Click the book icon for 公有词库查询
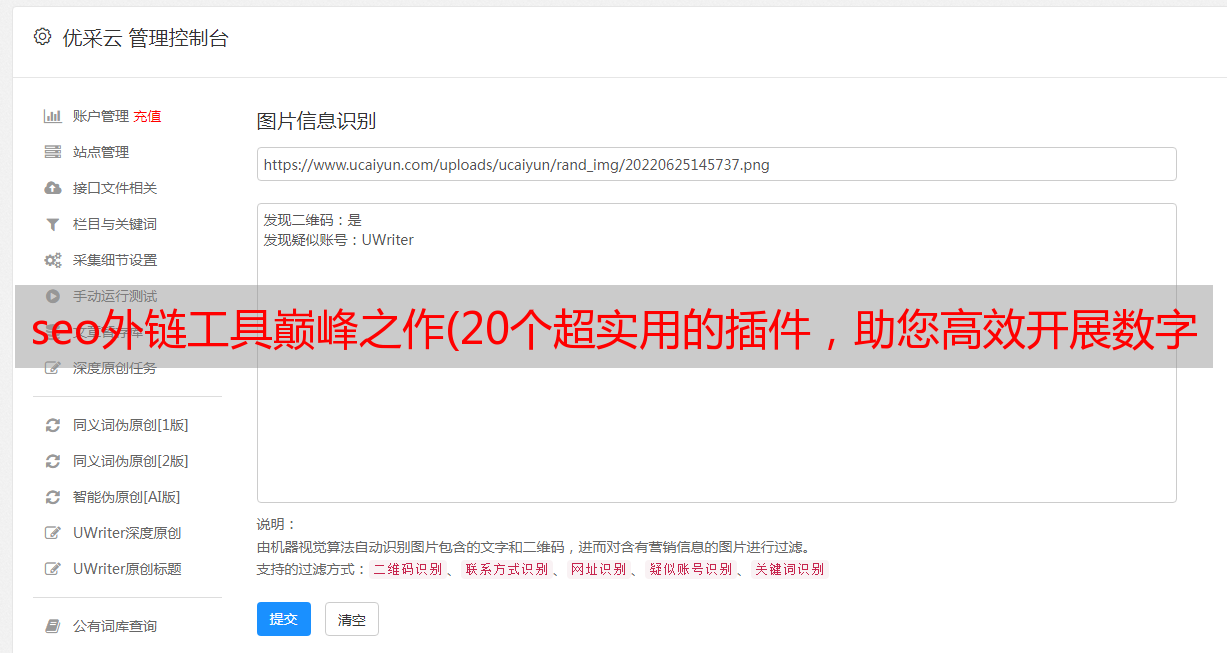The image size is (1227, 653). tap(53, 626)
